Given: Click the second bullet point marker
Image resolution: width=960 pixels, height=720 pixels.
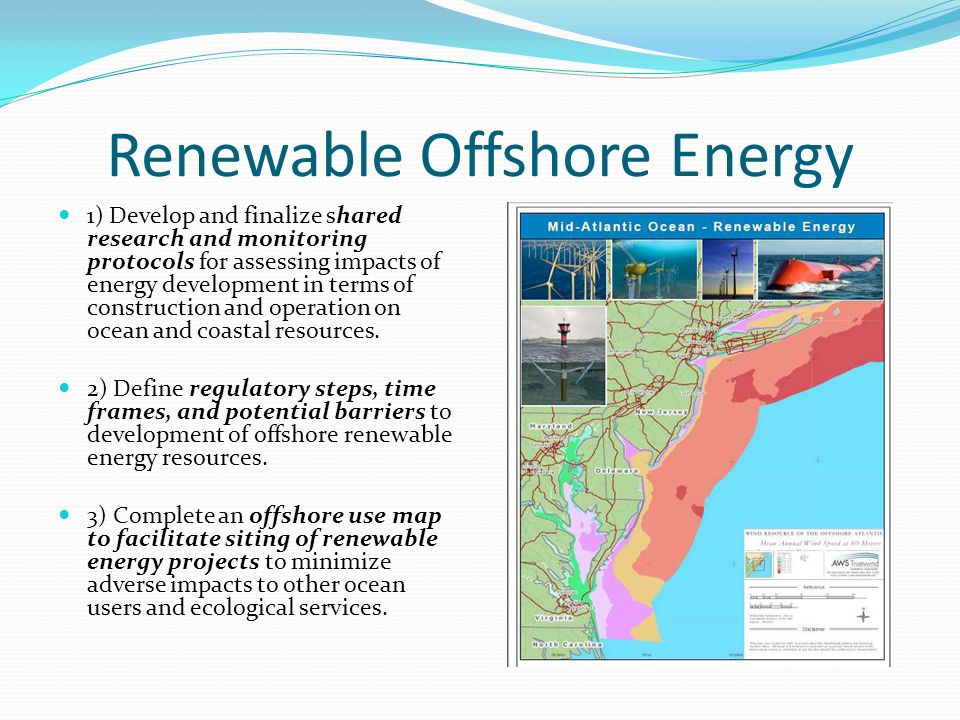Looking at the screenshot, I should [65, 388].
